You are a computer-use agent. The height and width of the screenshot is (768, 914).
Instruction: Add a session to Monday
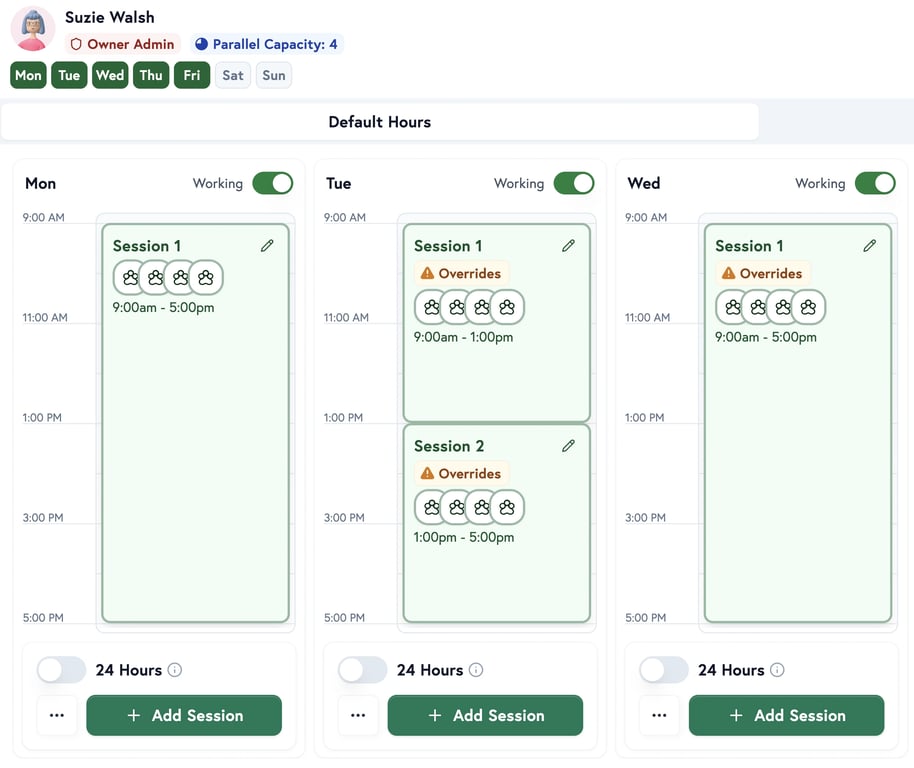tap(184, 716)
